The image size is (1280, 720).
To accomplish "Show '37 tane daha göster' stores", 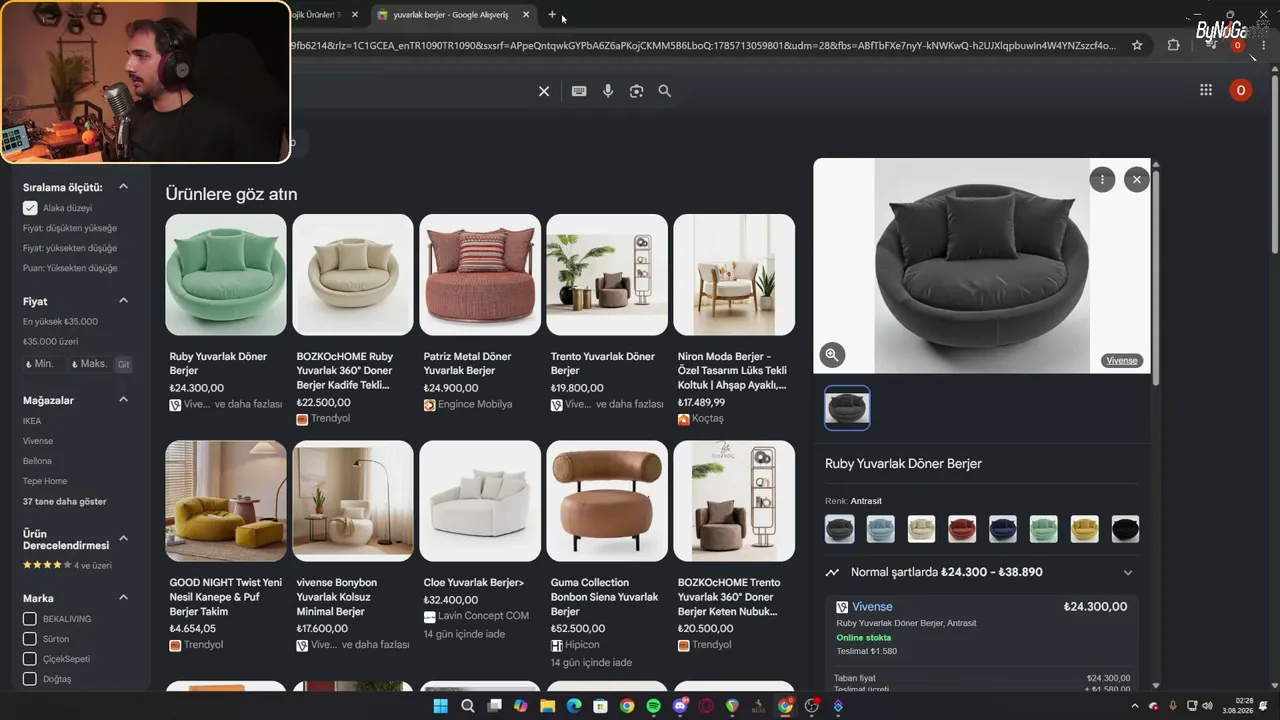I will [x=65, y=502].
